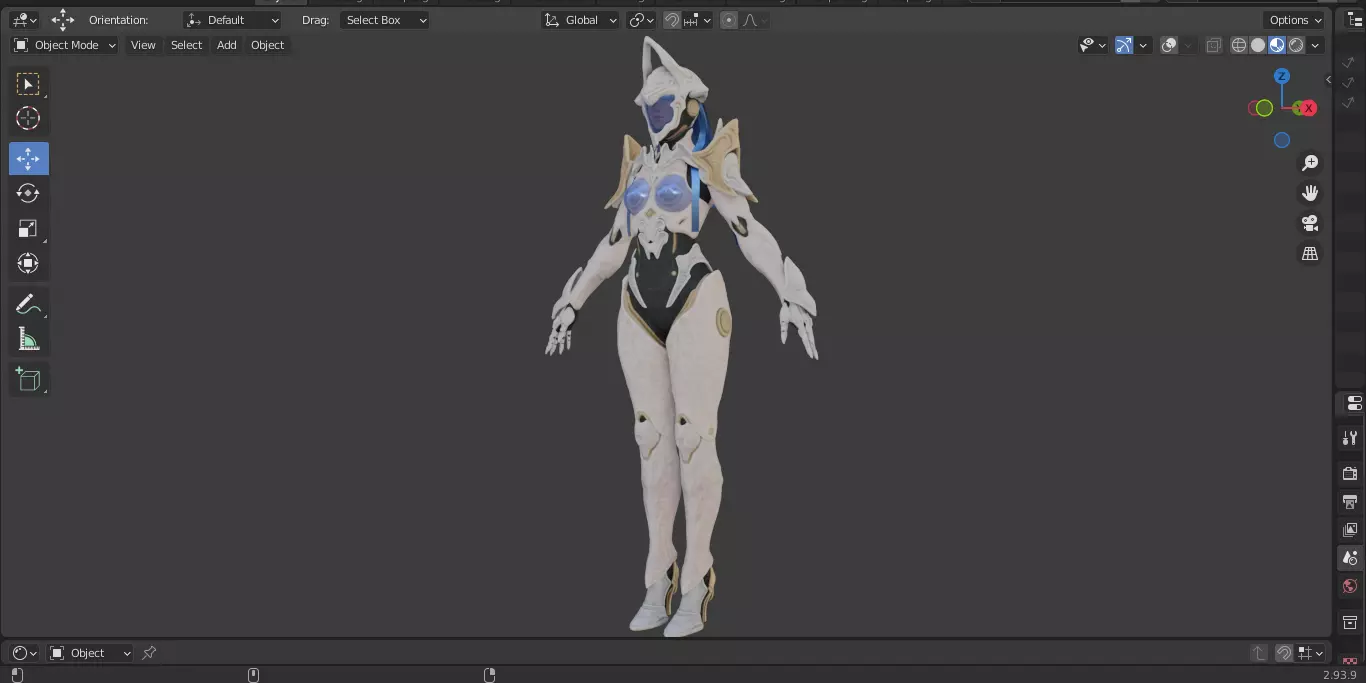Open the Orientation Default dropdown
1366x683 pixels.
(233, 20)
